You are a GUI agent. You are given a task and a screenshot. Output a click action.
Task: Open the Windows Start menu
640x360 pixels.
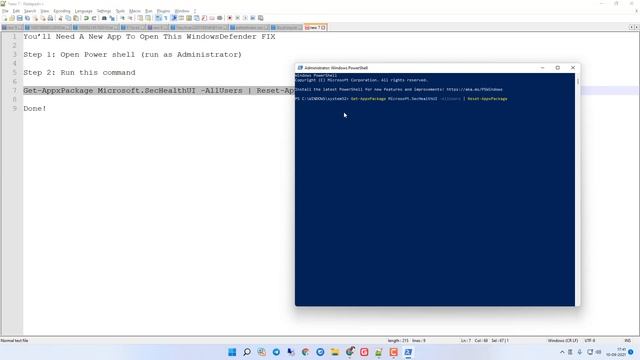click(x=232, y=352)
